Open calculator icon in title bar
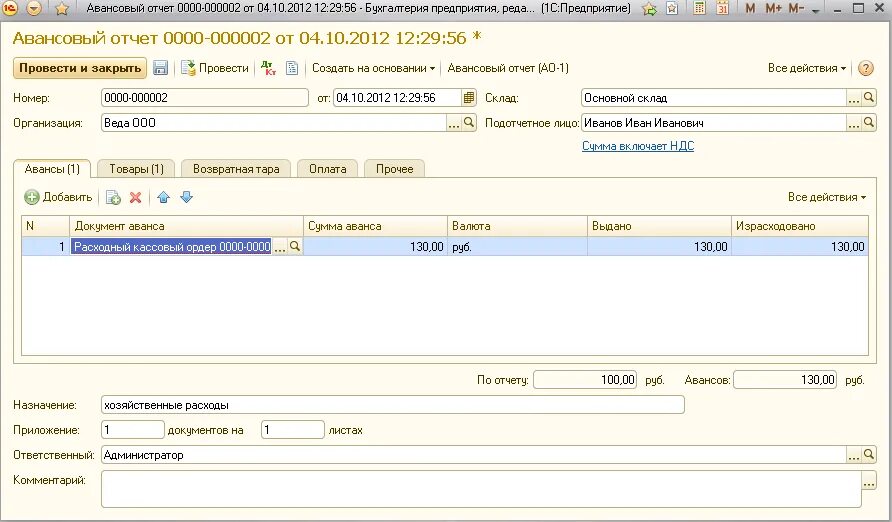This screenshot has width=892, height=522. 700,9
